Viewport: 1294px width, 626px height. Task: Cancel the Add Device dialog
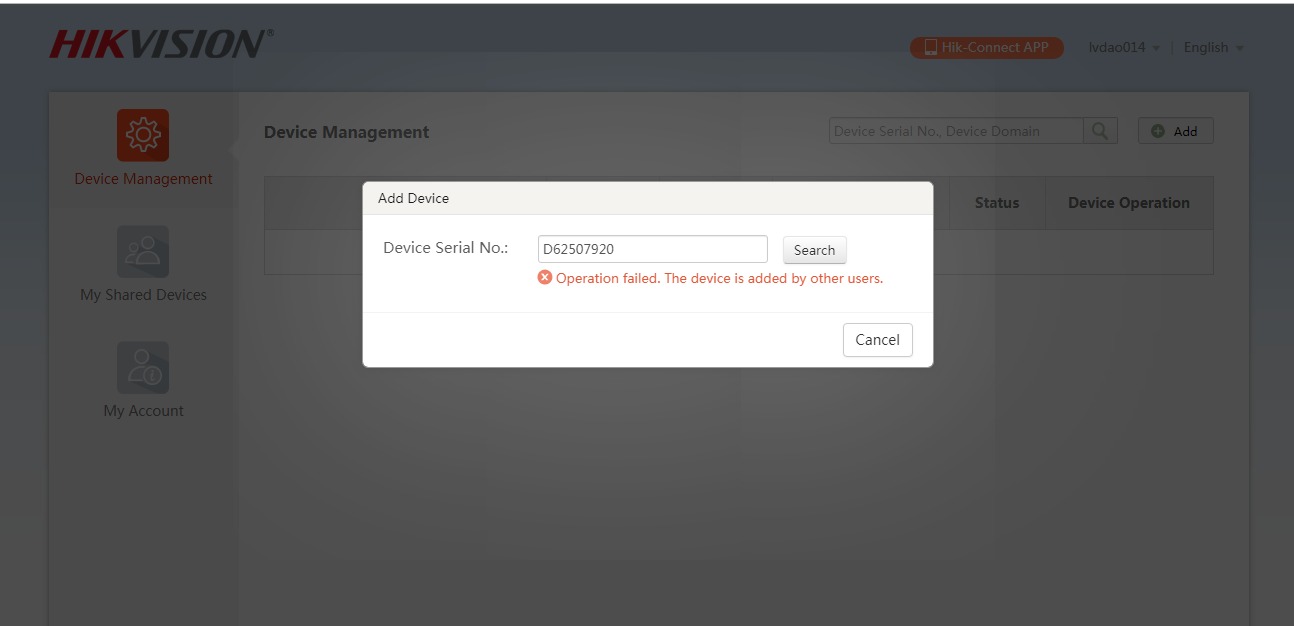coord(877,340)
